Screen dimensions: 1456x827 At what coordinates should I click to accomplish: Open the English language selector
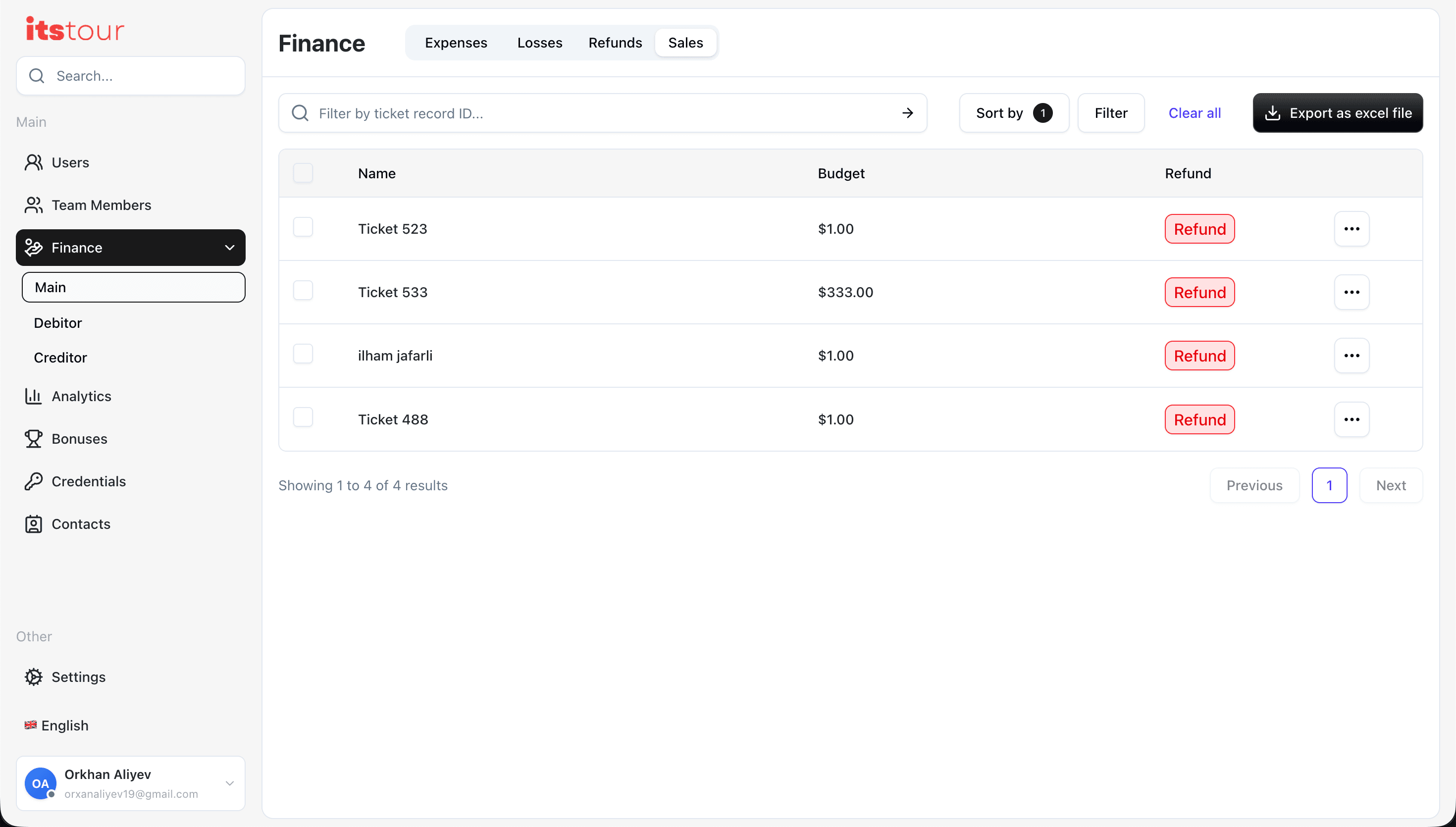click(57, 725)
